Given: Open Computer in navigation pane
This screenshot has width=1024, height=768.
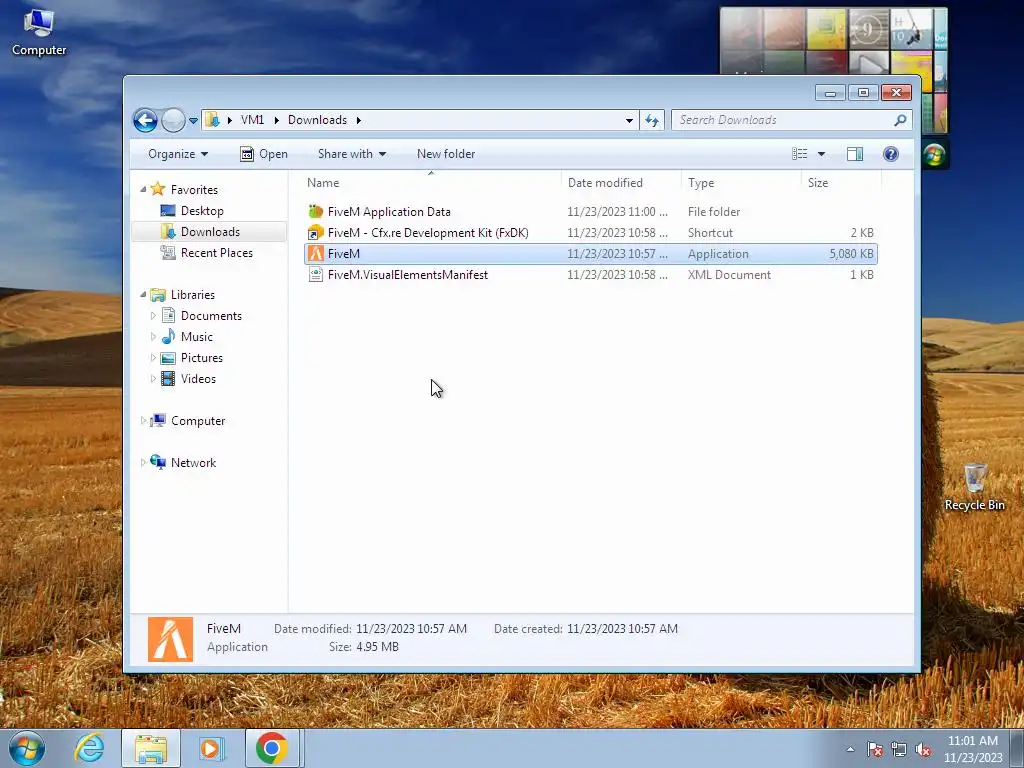Looking at the screenshot, I should (198, 421).
